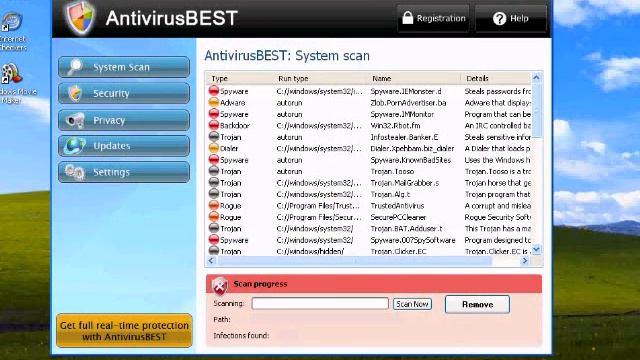Open Help from the header
This screenshot has width=640, height=360.
click(x=511, y=18)
